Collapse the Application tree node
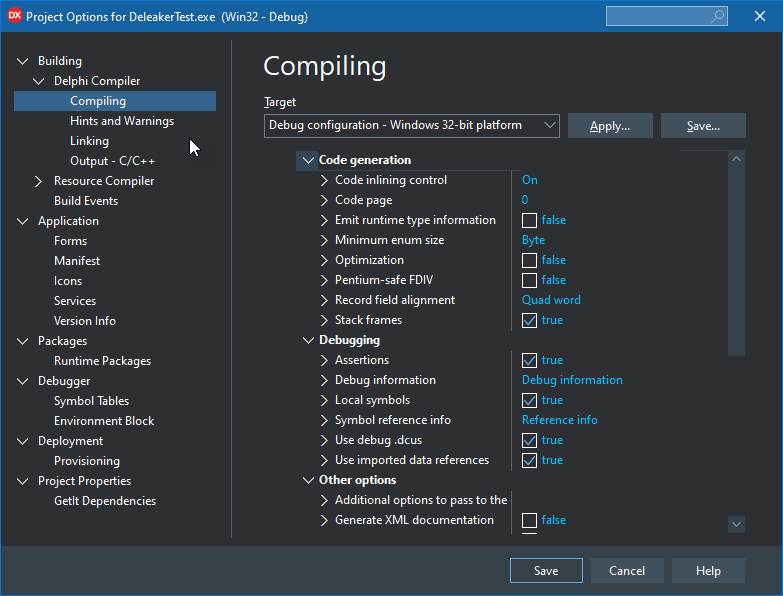The image size is (783, 596). coord(22,221)
